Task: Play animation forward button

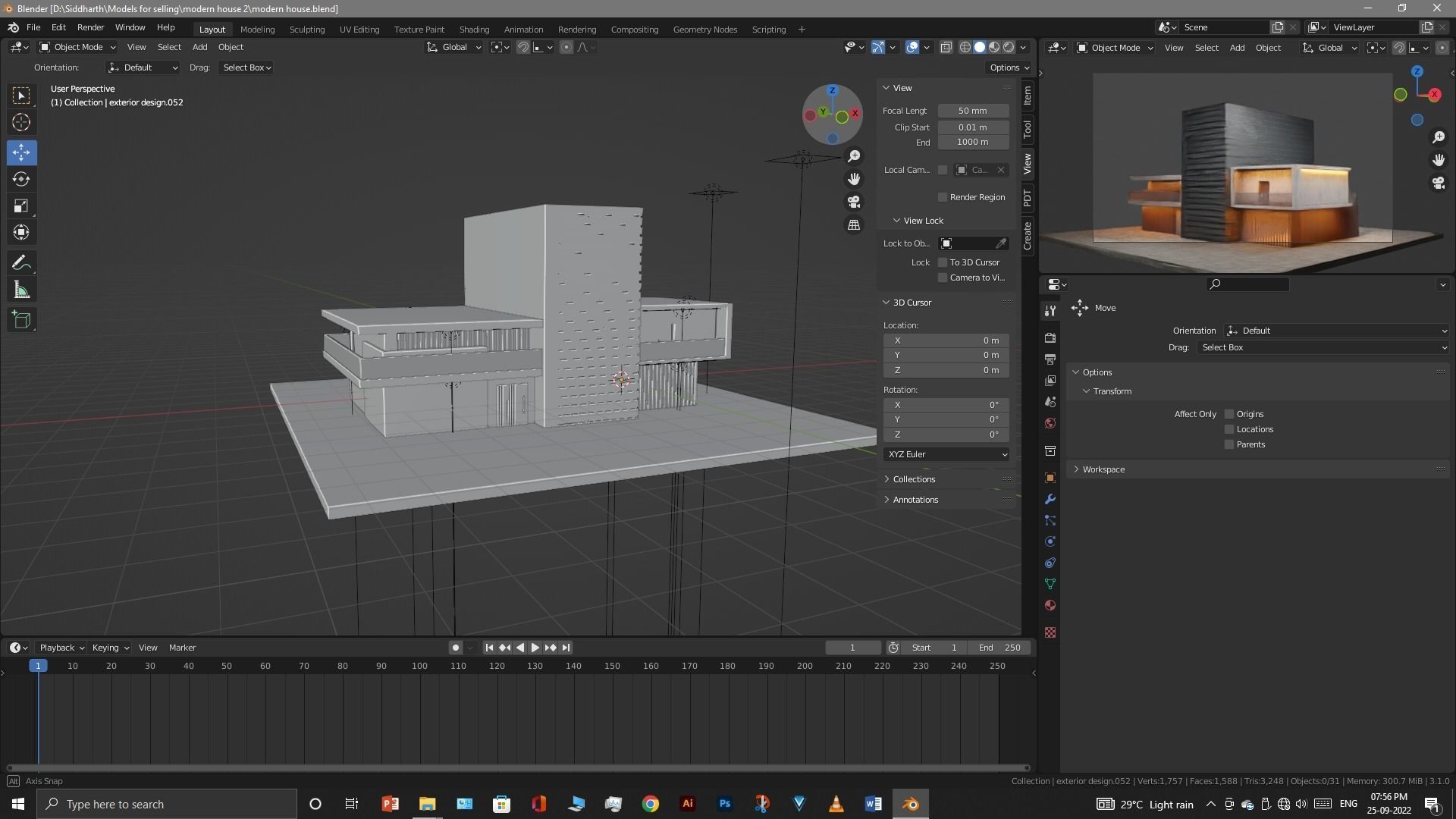Action: point(535,648)
